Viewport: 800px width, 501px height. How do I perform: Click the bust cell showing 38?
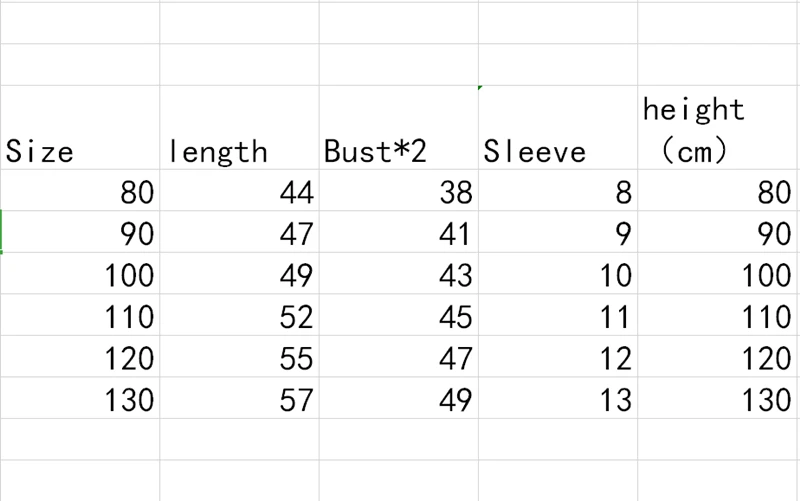[x=399, y=190]
